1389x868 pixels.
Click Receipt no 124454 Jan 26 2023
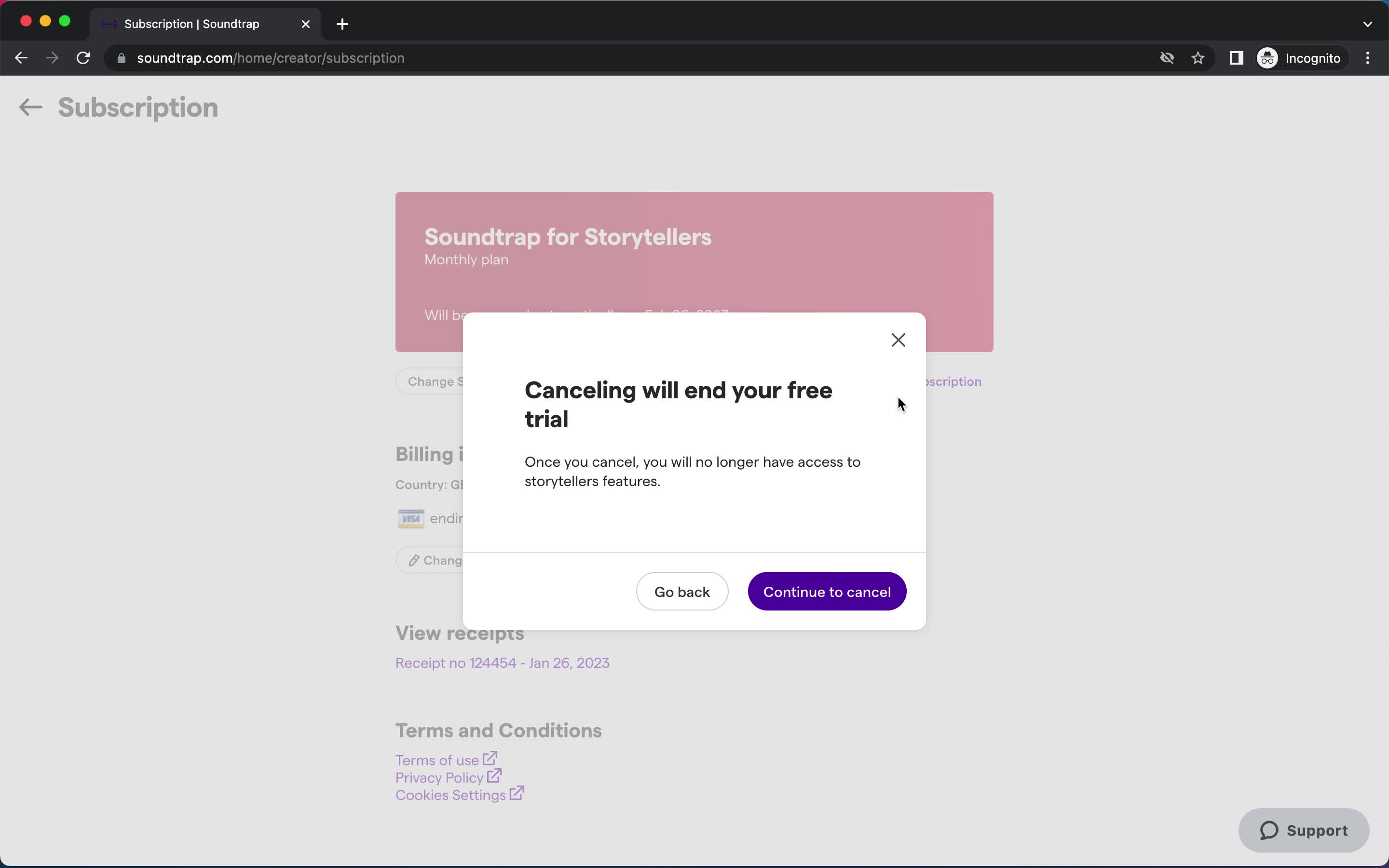[x=501, y=662]
